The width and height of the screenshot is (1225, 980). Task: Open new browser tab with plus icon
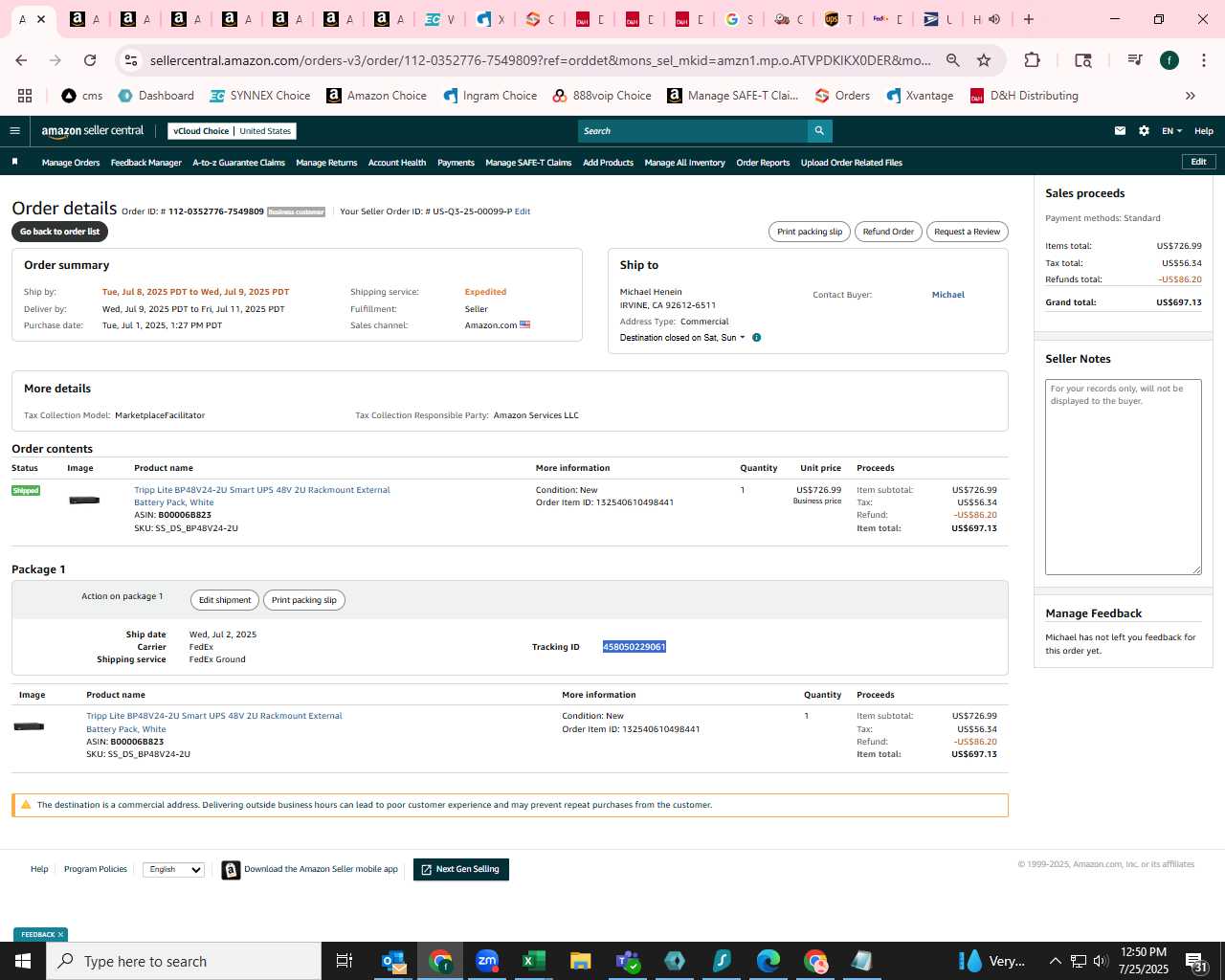(1029, 19)
